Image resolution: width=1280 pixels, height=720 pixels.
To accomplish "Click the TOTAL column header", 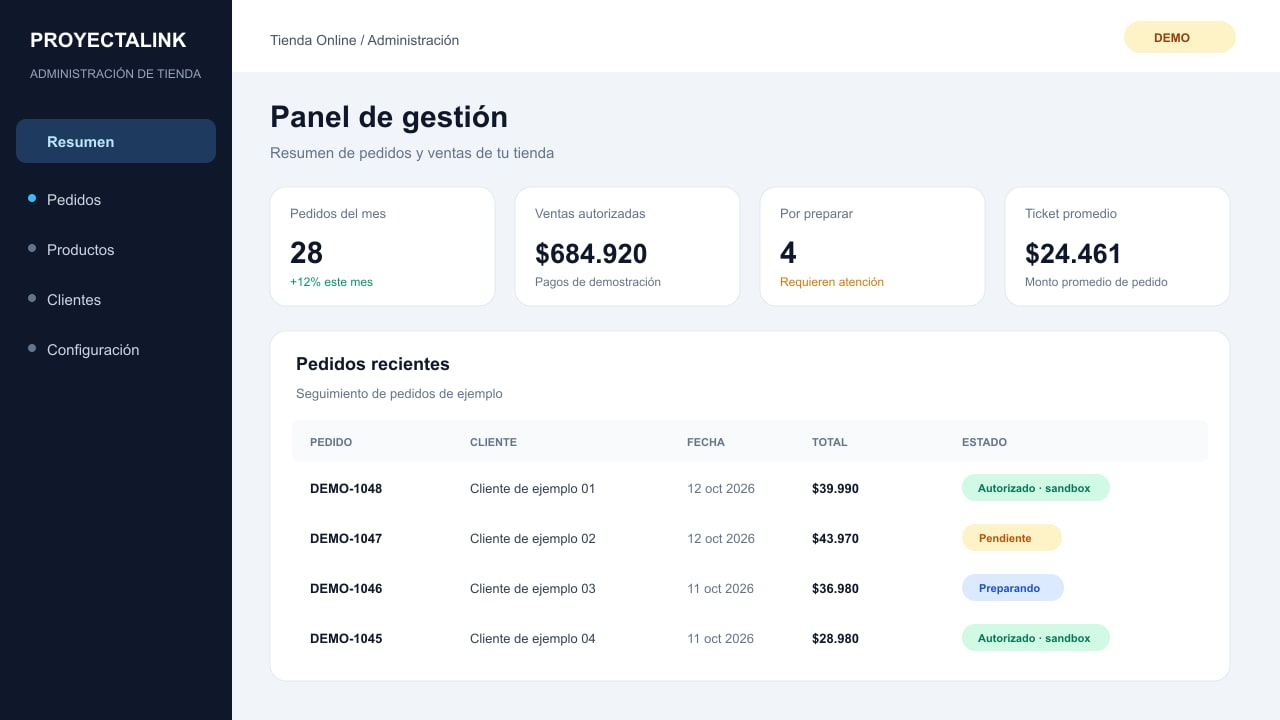I will (x=829, y=442).
